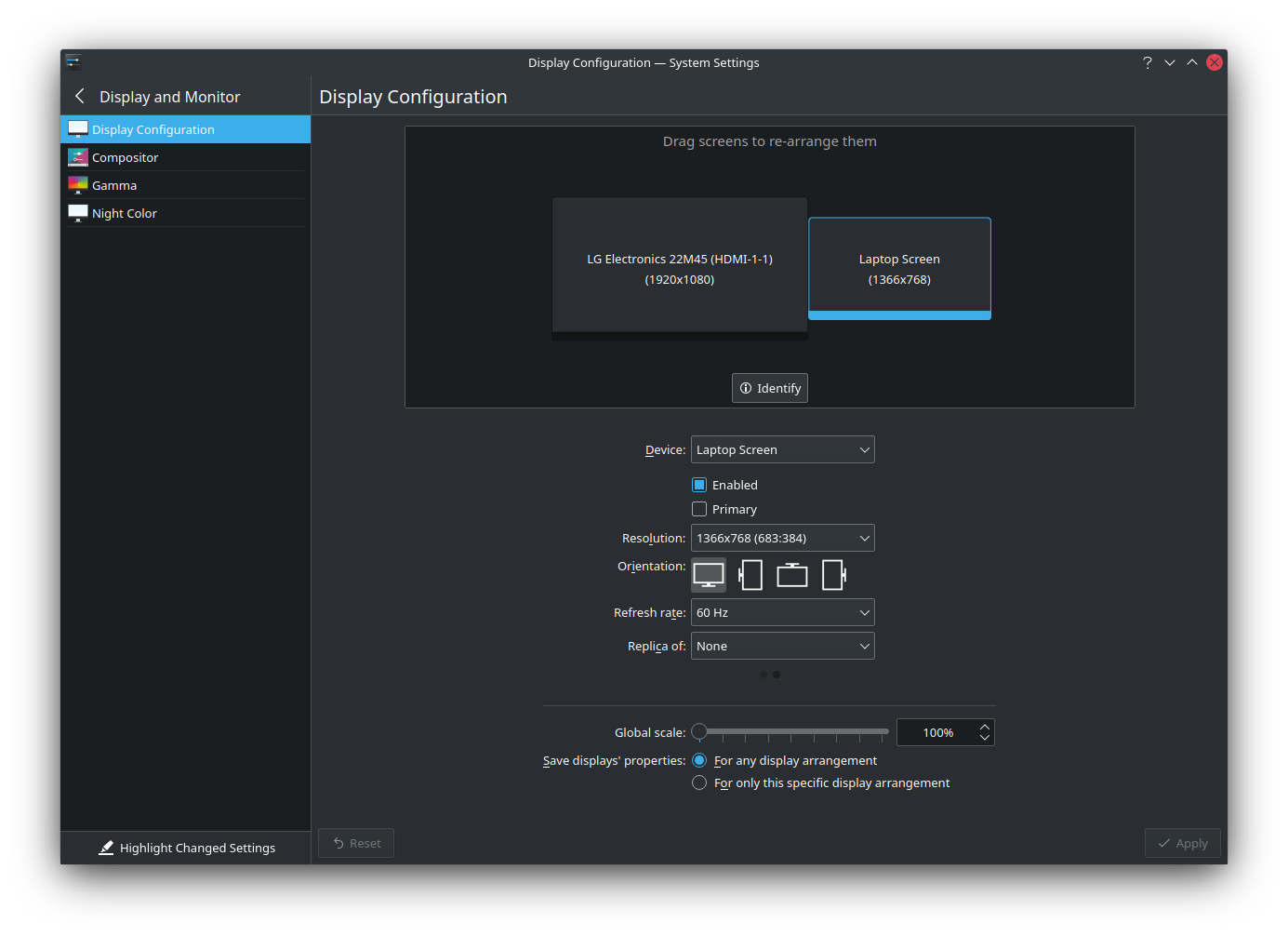Open the Gamma settings page
The height and width of the screenshot is (936, 1288).
pos(114,185)
